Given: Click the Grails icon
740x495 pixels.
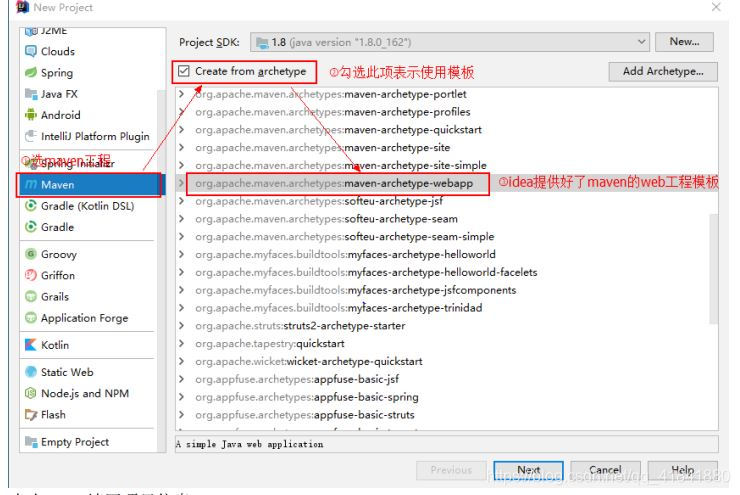Looking at the screenshot, I should pyautogui.click(x=31, y=296).
